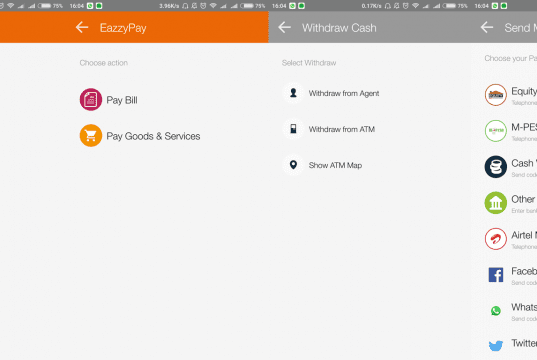Go back from the EazzyPay screen
The height and width of the screenshot is (360, 537).
[82, 27]
